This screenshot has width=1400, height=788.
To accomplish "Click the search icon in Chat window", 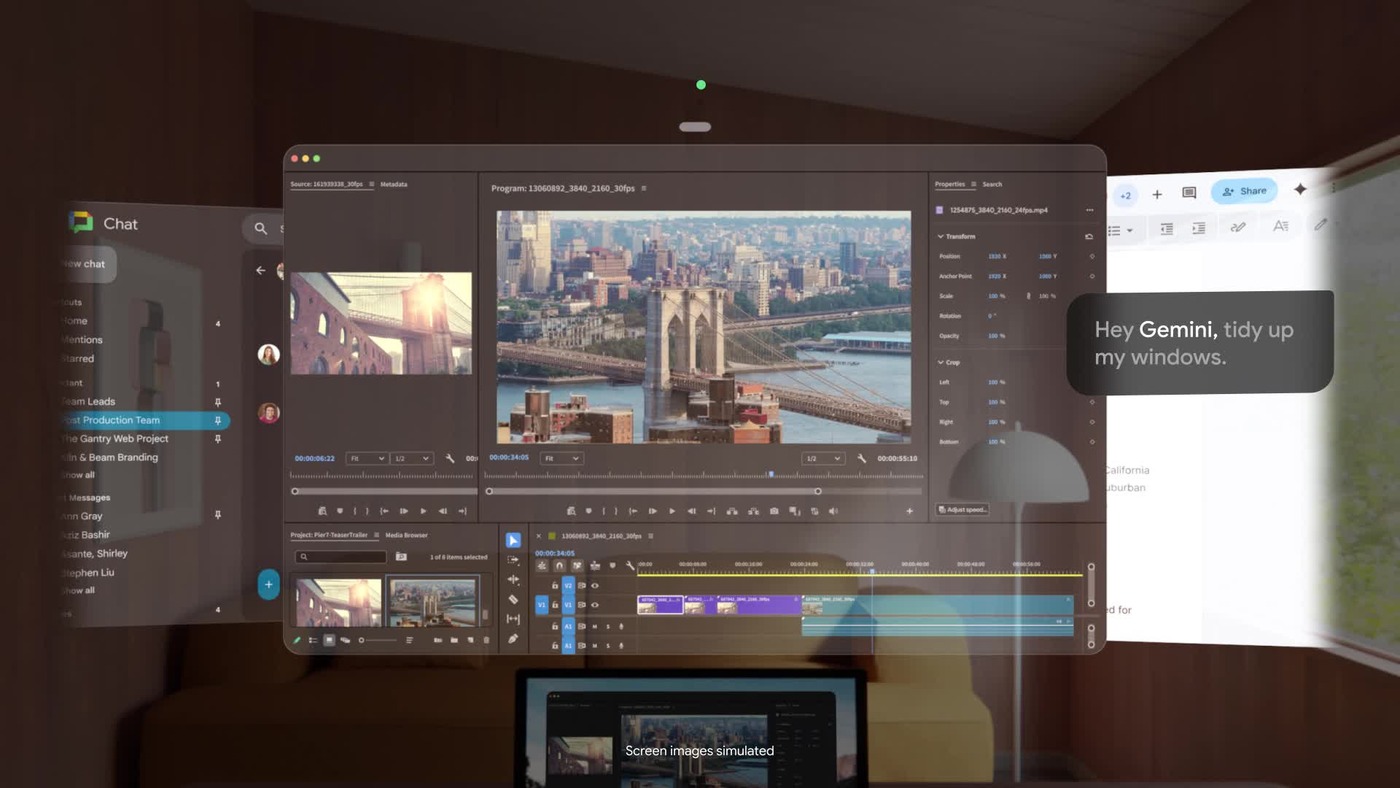I will coord(261,228).
